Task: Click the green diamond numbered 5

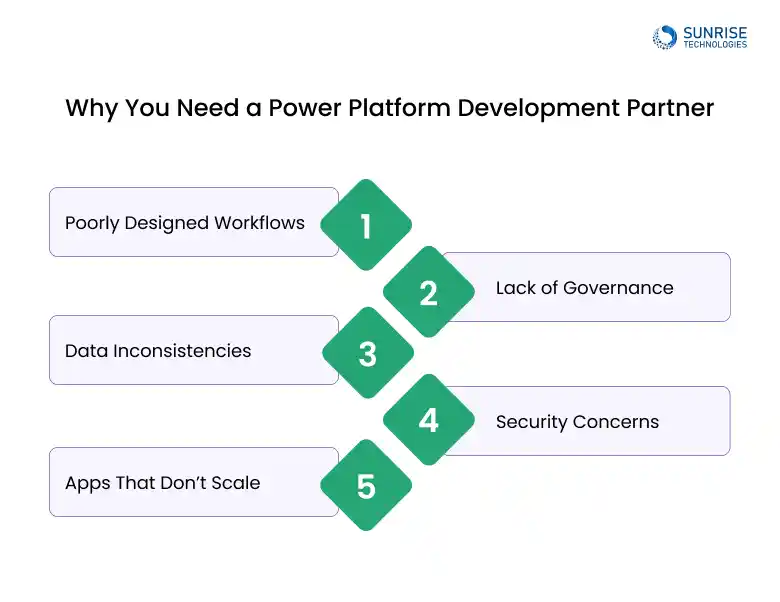Action: pyautogui.click(x=366, y=485)
